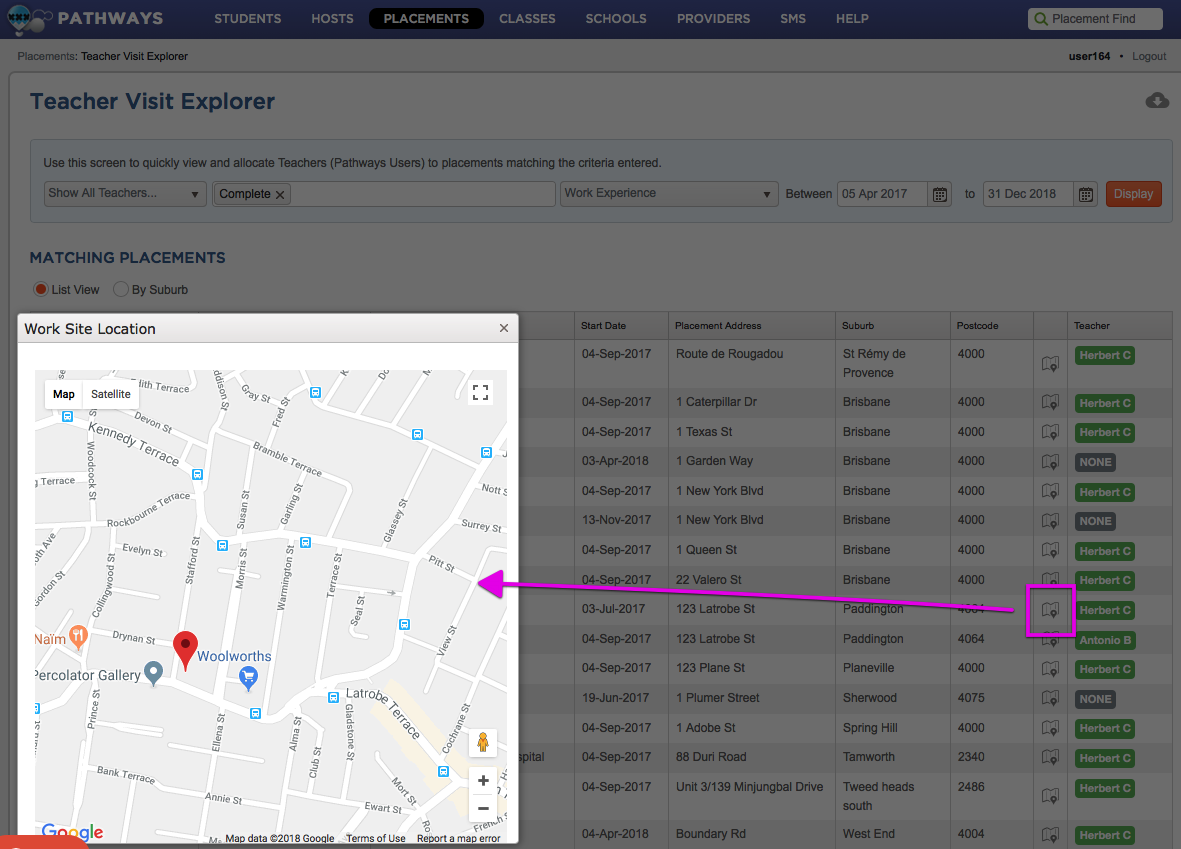Screen dimensions: 1181x849
Task: Zoom out on the map
Action: pos(483,808)
